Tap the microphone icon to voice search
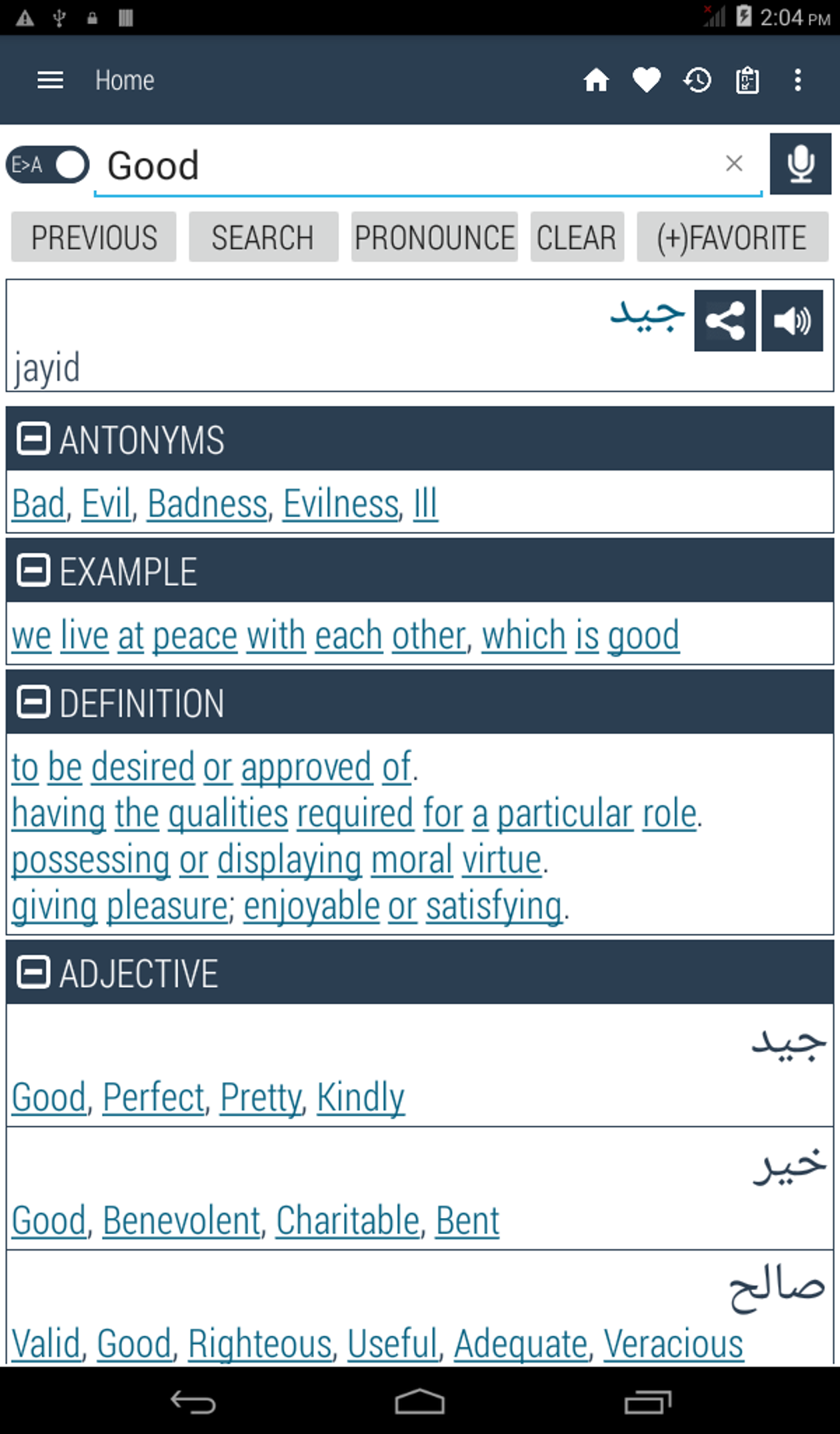This screenshot has width=840, height=1434. click(800, 164)
